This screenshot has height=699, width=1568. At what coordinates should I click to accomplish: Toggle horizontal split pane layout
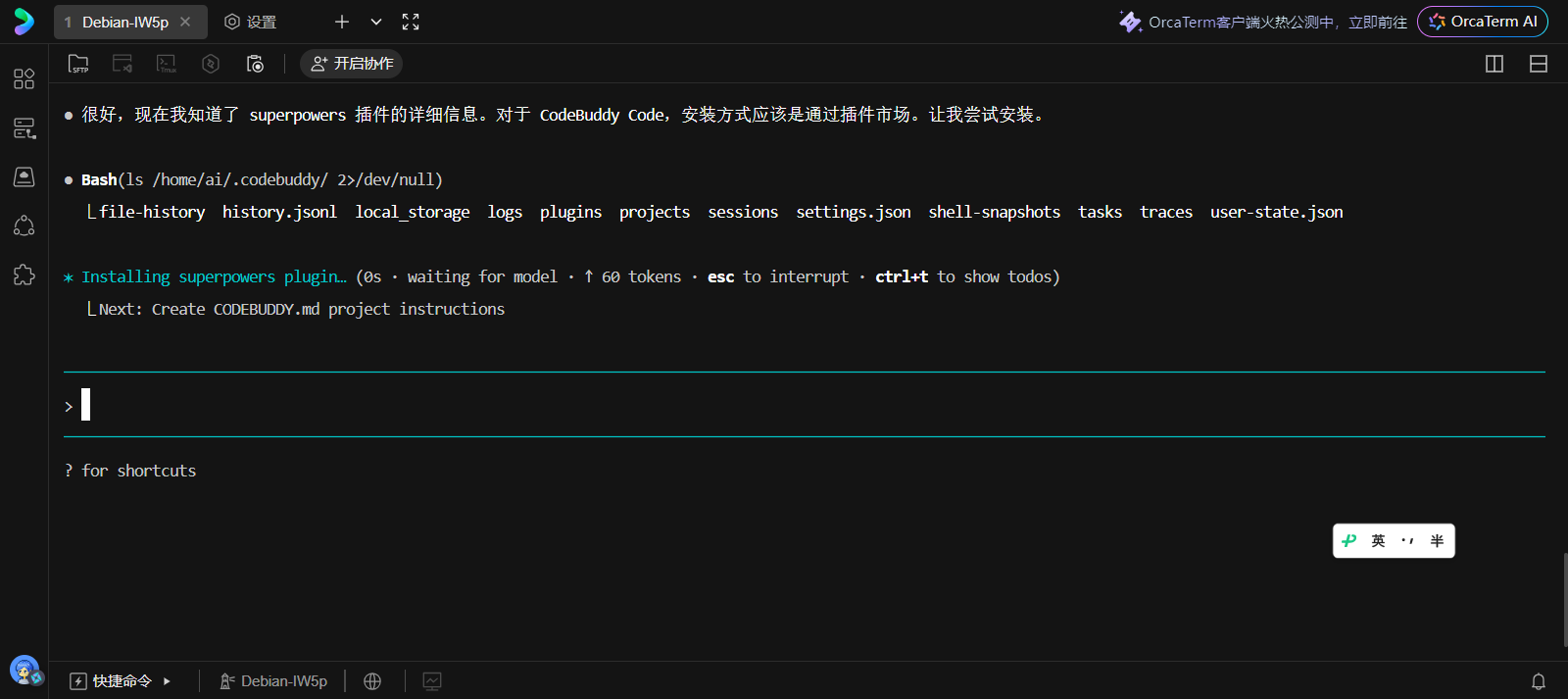[1539, 64]
